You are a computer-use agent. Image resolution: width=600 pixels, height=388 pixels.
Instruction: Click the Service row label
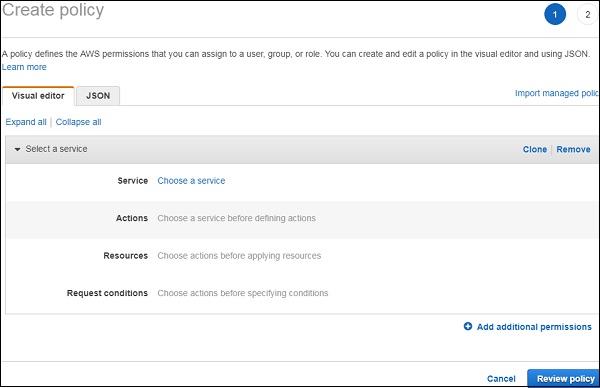click(x=132, y=181)
